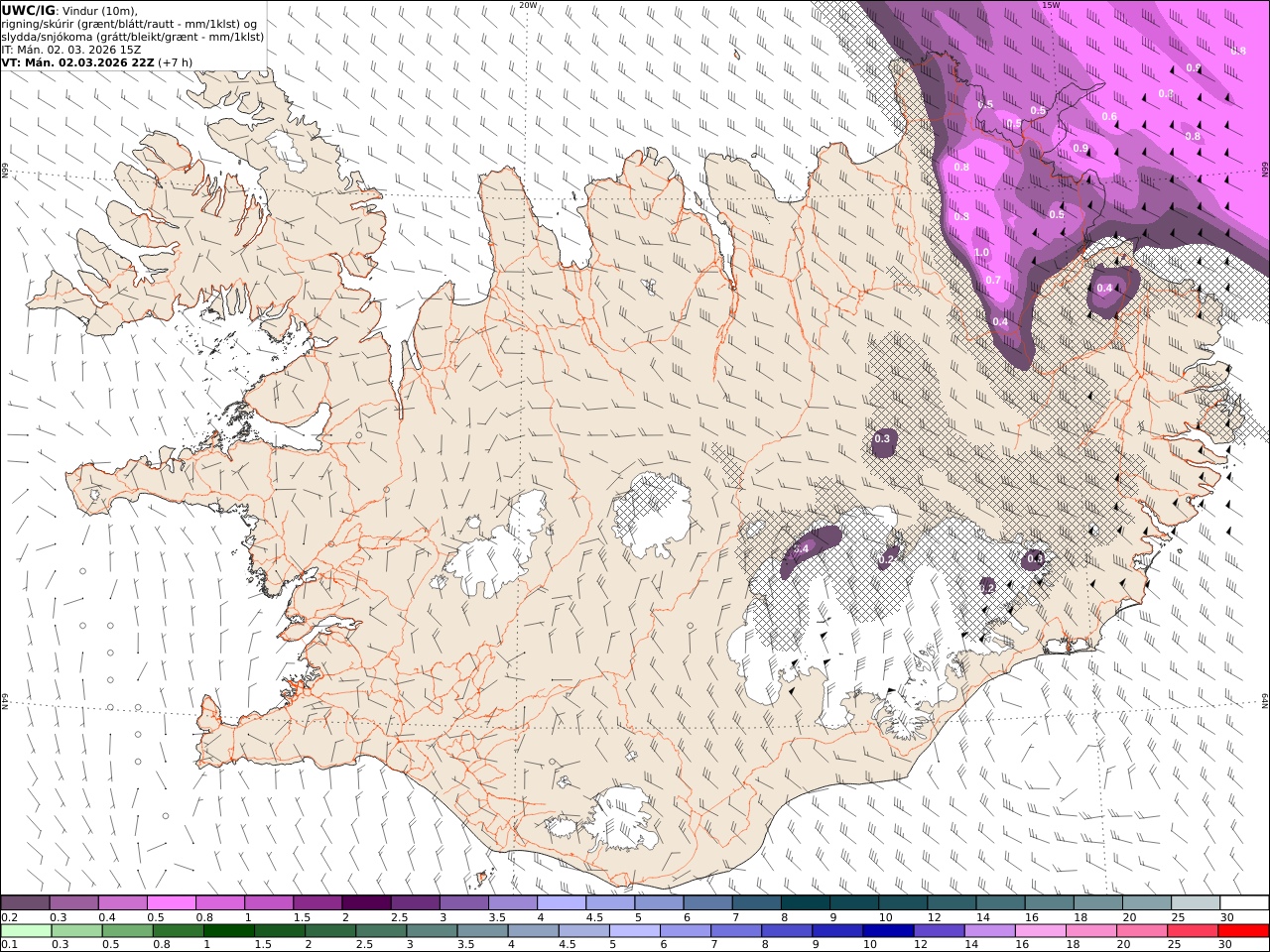Click the 0.2 swatch in the upper snow scale
The image size is (1270, 952).
pyautogui.click(x=25, y=902)
